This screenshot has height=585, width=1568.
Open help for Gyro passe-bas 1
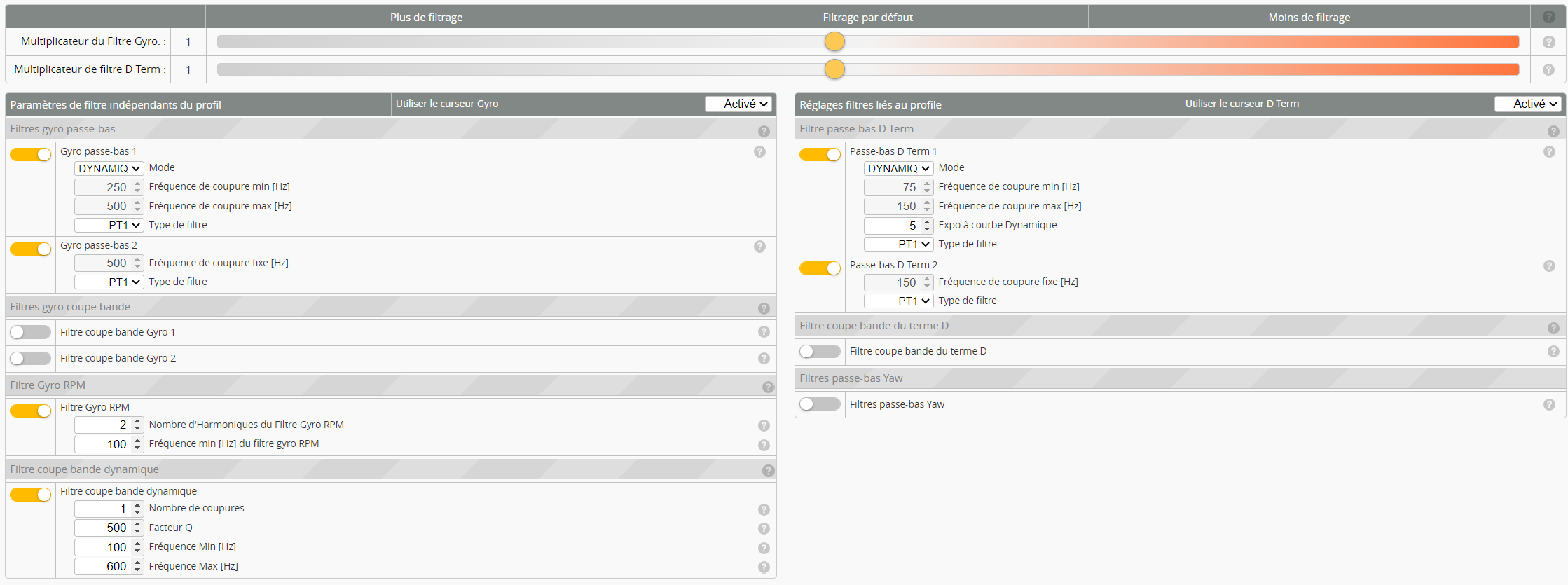pos(759,152)
